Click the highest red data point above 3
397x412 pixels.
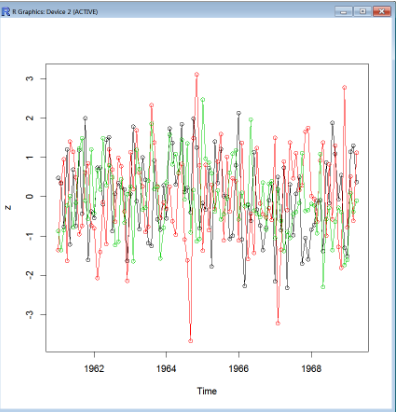click(x=197, y=75)
